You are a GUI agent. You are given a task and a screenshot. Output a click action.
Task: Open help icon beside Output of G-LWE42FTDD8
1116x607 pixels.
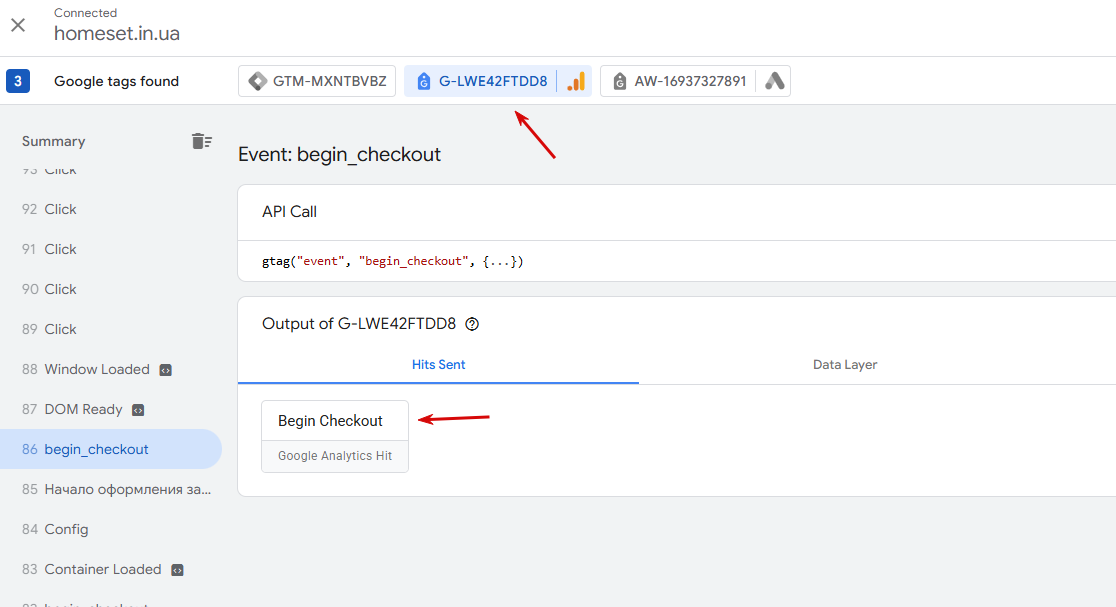click(x=472, y=324)
